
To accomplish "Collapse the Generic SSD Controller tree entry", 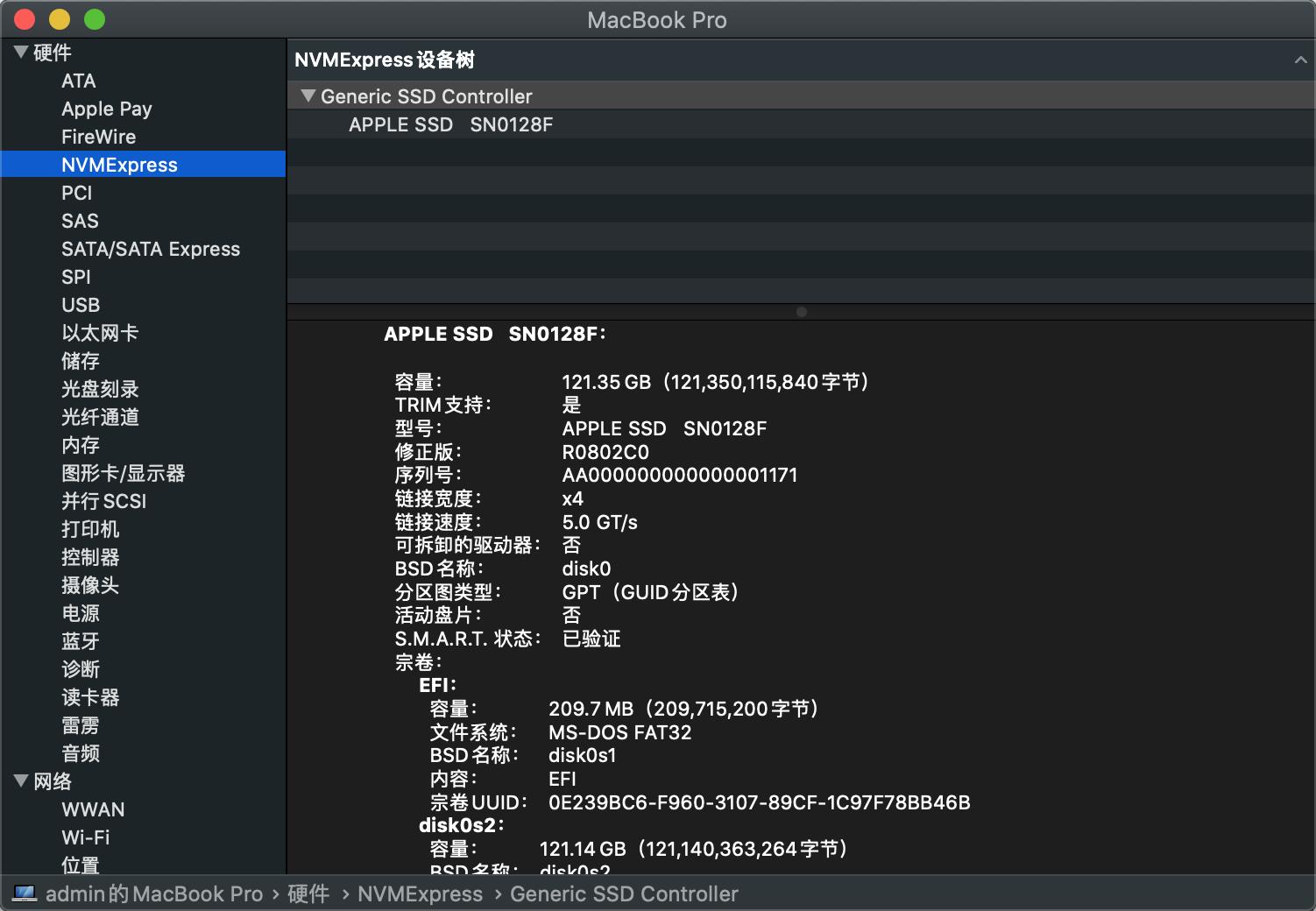I will [x=308, y=96].
